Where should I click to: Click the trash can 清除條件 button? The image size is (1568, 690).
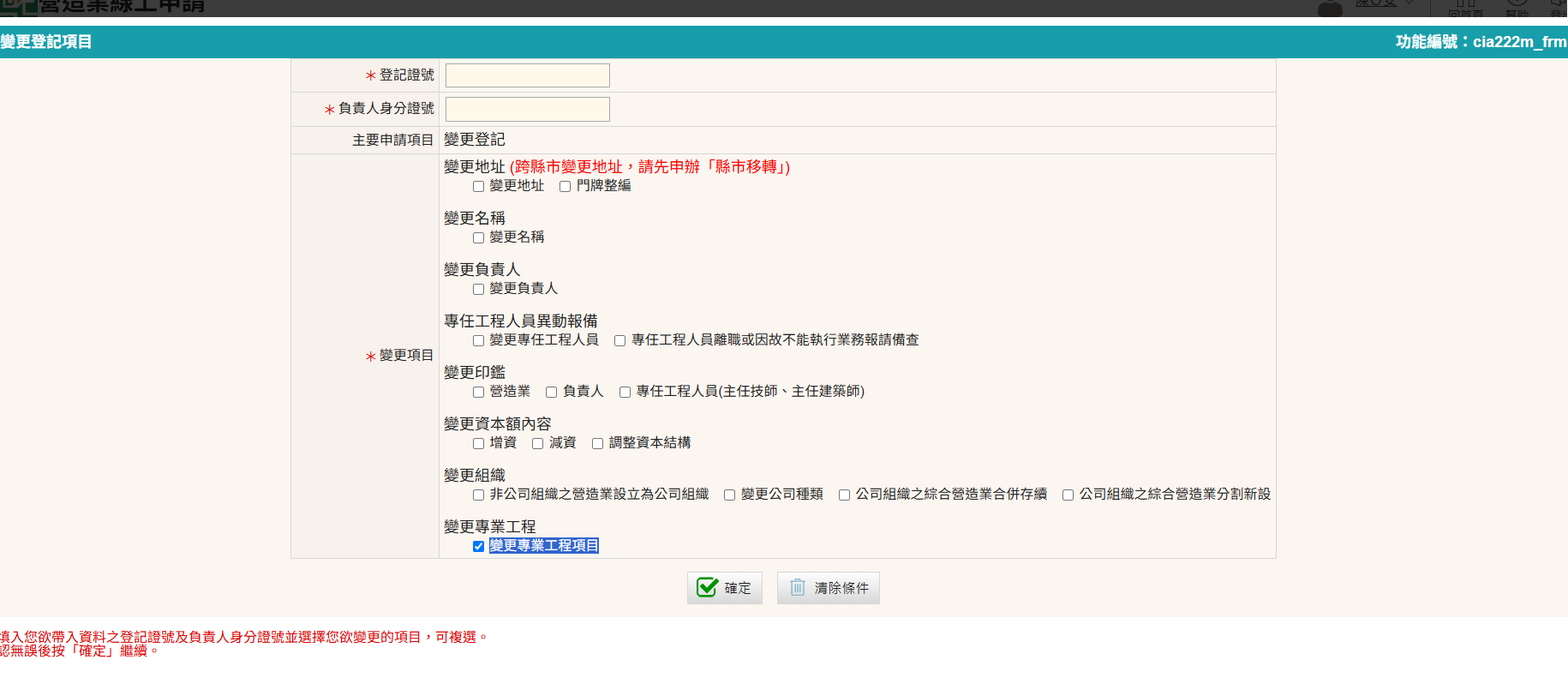click(x=828, y=588)
